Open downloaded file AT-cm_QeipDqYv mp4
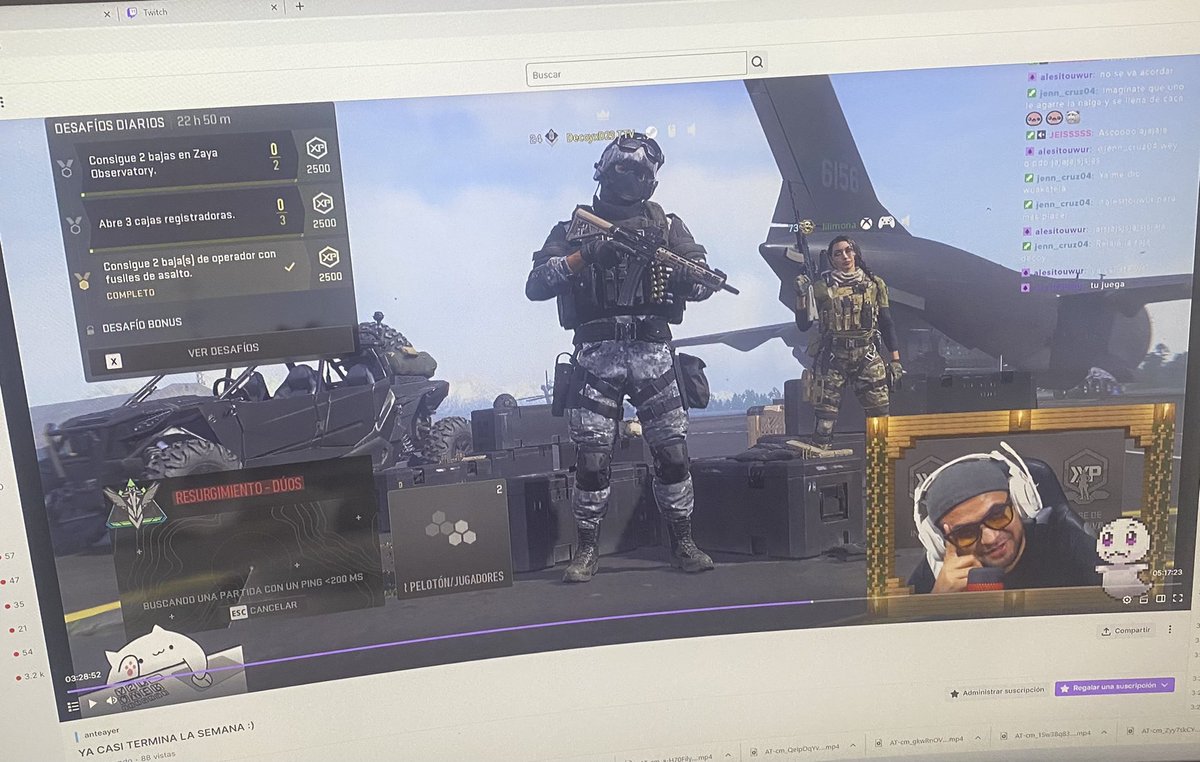The image size is (1200, 762). (x=798, y=747)
